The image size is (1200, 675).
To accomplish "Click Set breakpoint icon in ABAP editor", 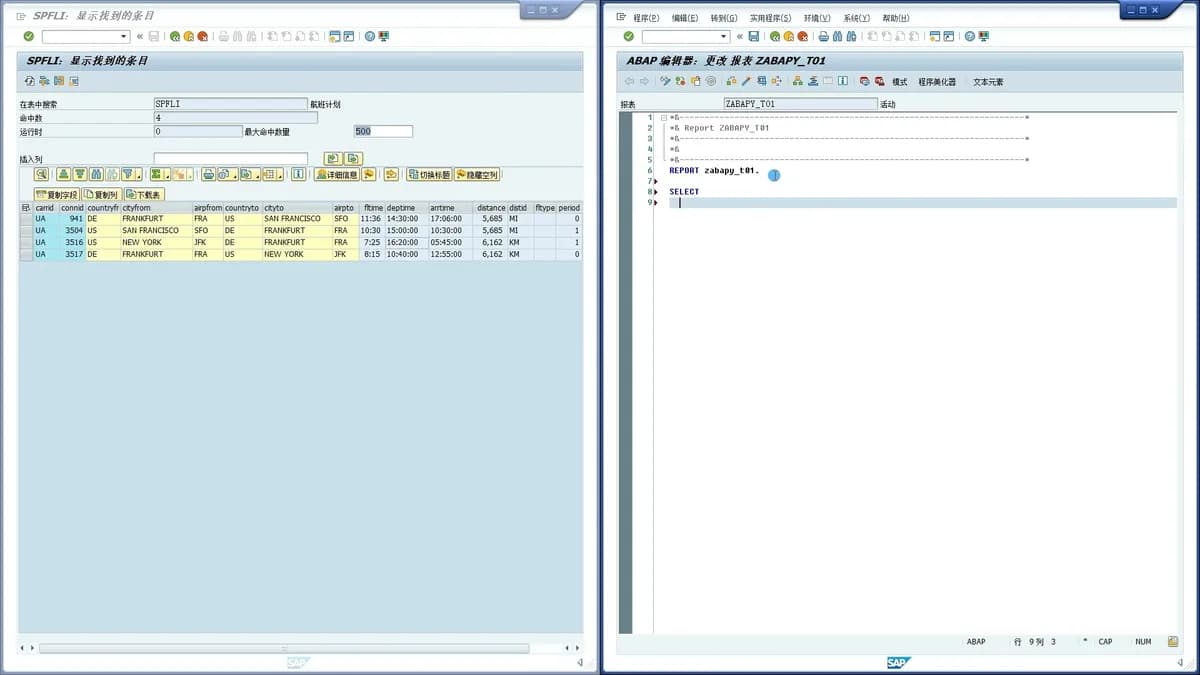I will point(864,81).
